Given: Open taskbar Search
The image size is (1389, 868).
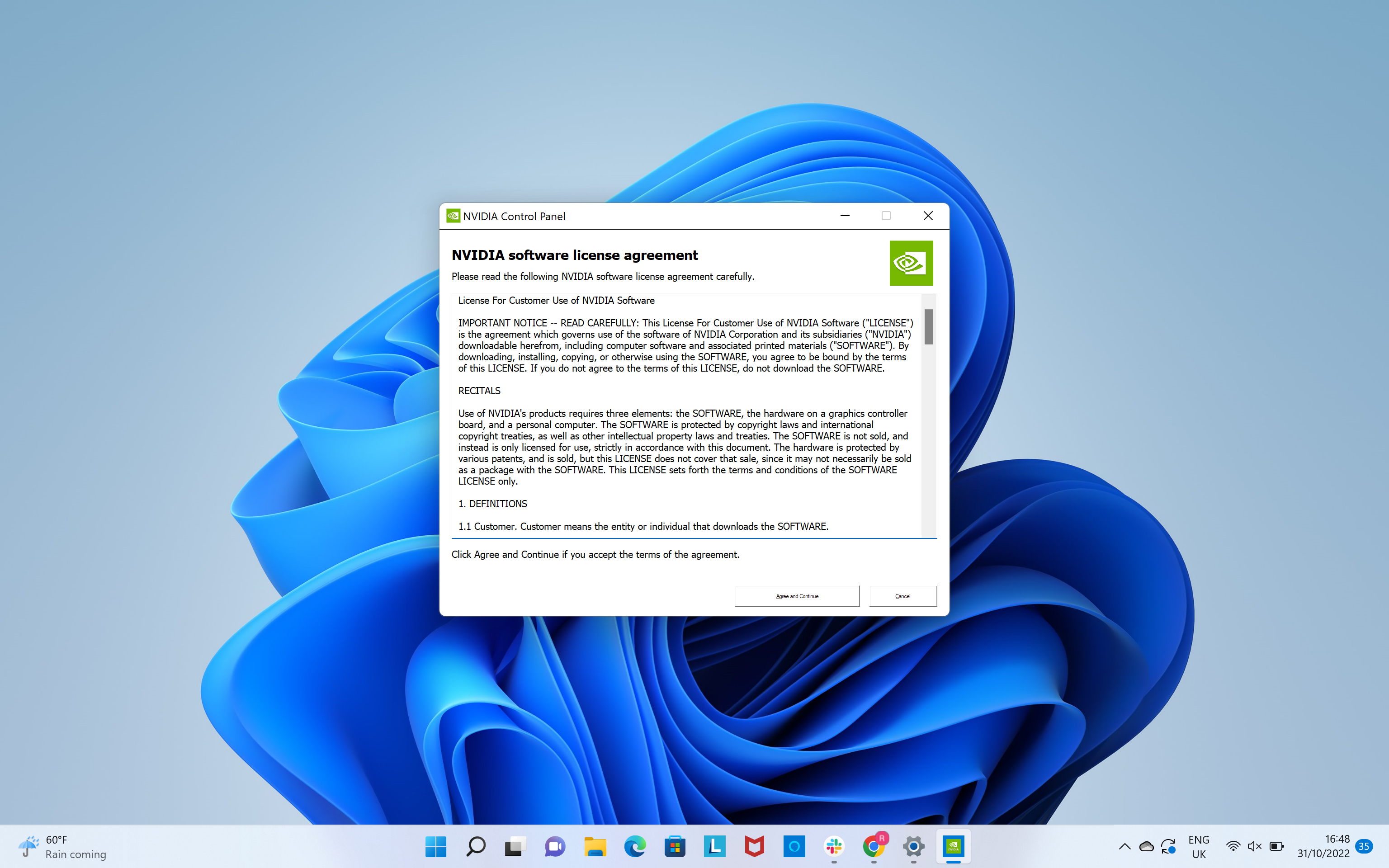Looking at the screenshot, I should pyautogui.click(x=476, y=846).
